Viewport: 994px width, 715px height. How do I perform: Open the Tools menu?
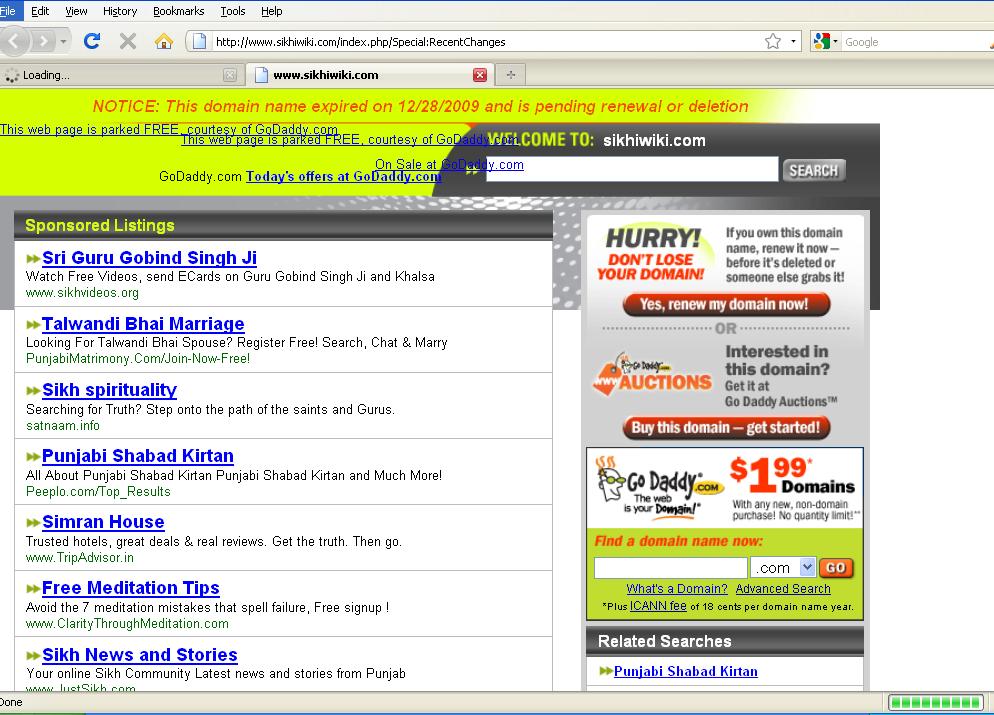pyautogui.click(x=233, y=11)
